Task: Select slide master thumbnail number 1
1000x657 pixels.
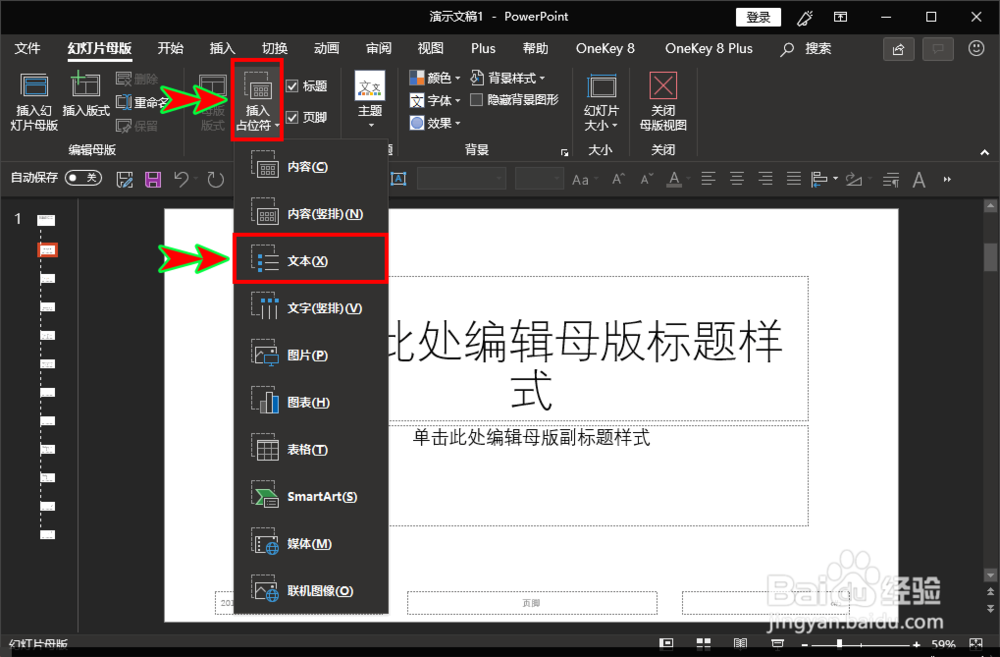Action: click(46, 220)
